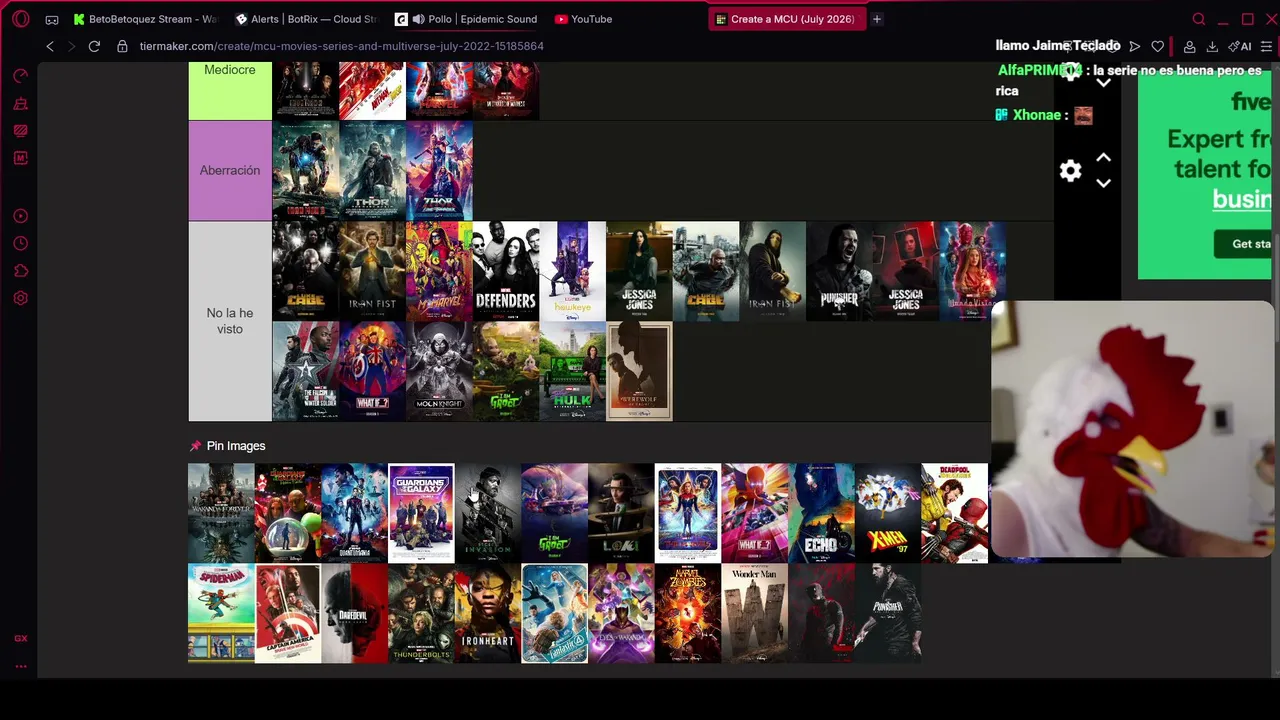Click the No la he visto tier label
Screen dimensions: 1280x720
[x=230, y=321]
